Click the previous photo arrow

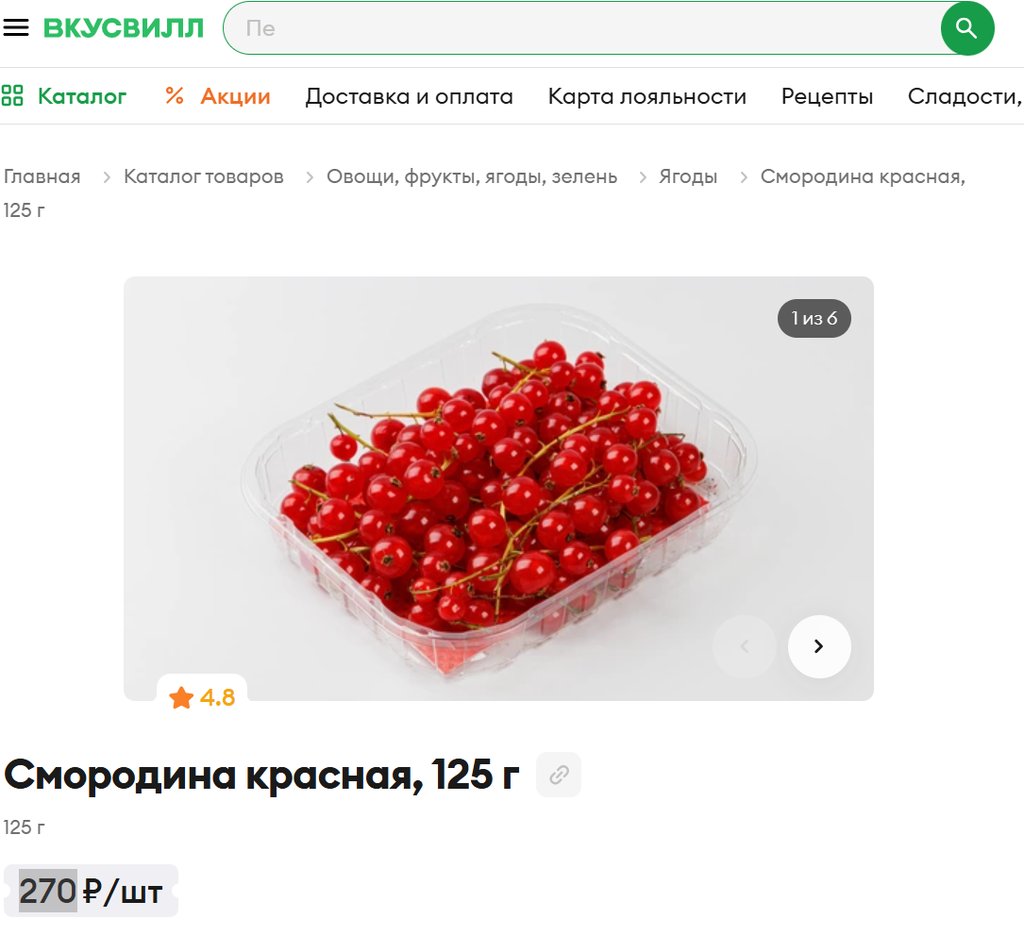744,646
